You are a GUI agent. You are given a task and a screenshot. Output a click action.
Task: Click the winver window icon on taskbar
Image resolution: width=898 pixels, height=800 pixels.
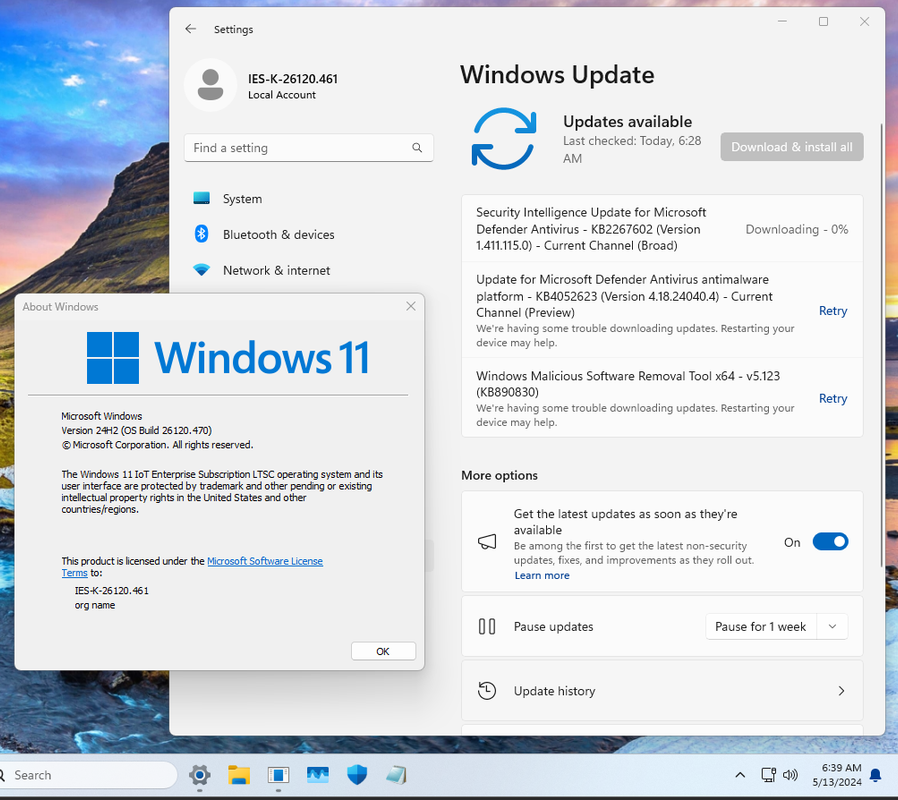tap(278, 775)
